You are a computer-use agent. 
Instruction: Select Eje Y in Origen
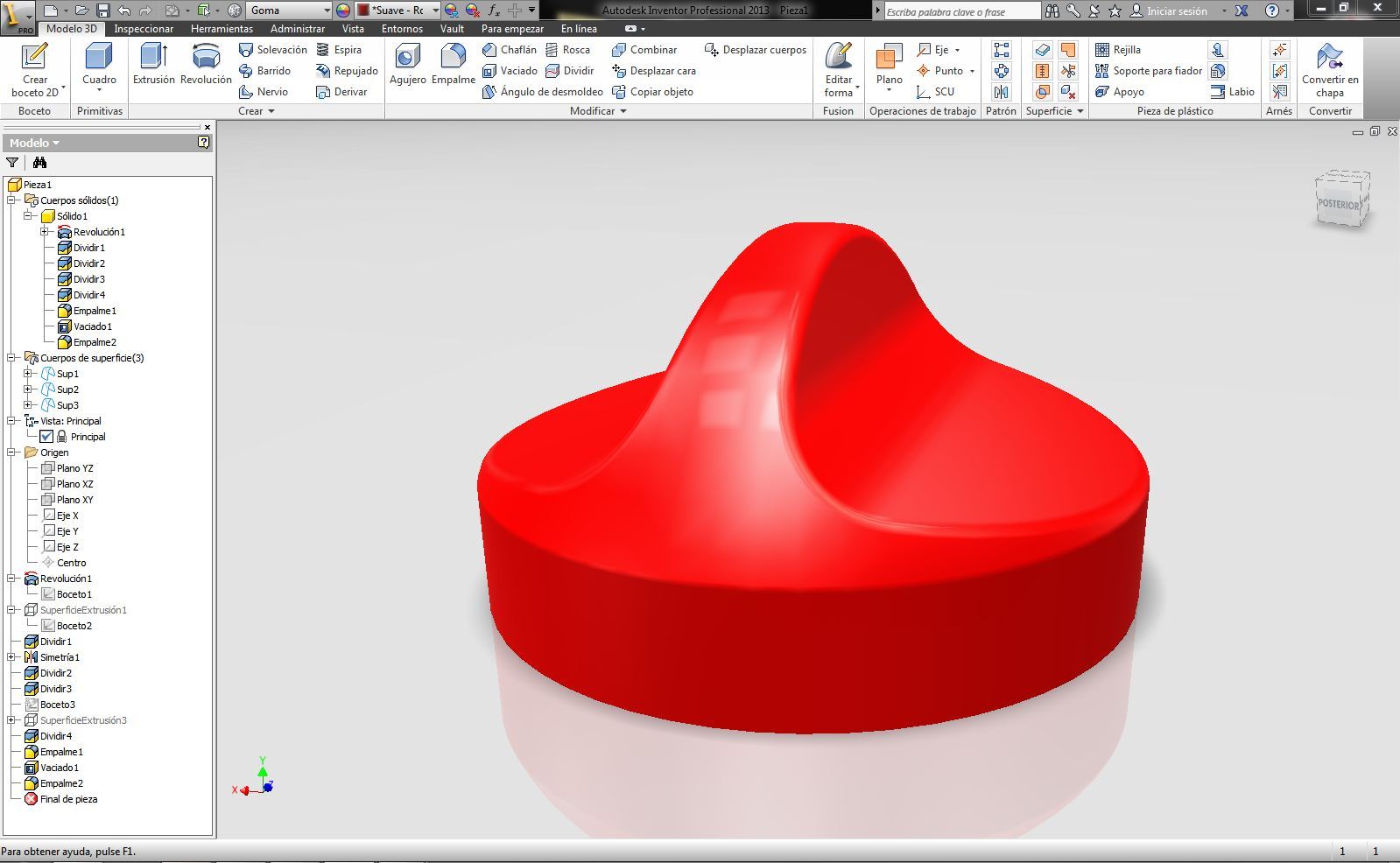tap(60, 531)
